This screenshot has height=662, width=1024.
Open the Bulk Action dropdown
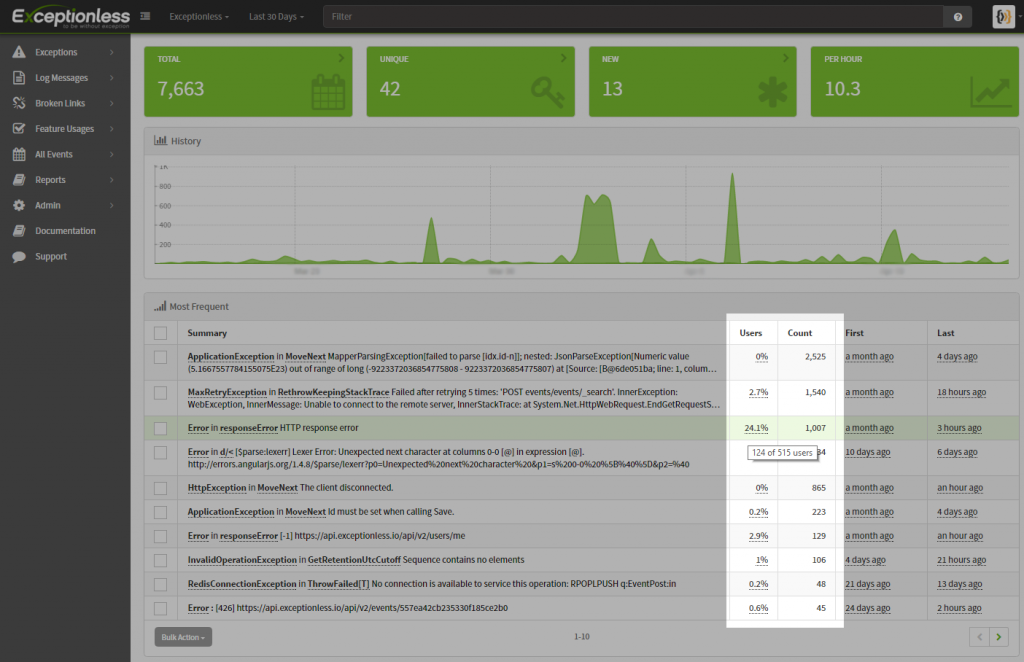(x=183, y=636)
